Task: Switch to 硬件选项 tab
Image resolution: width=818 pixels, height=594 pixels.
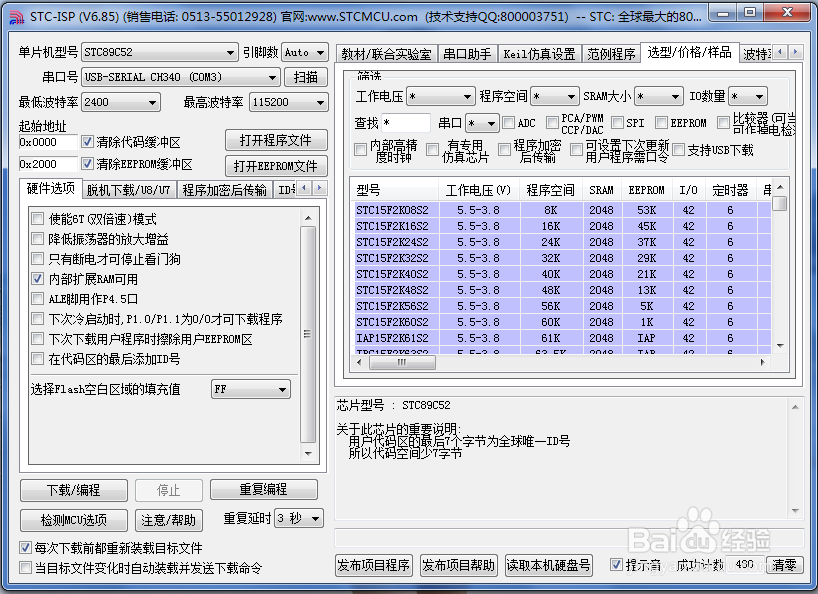Action: [51, 188]
